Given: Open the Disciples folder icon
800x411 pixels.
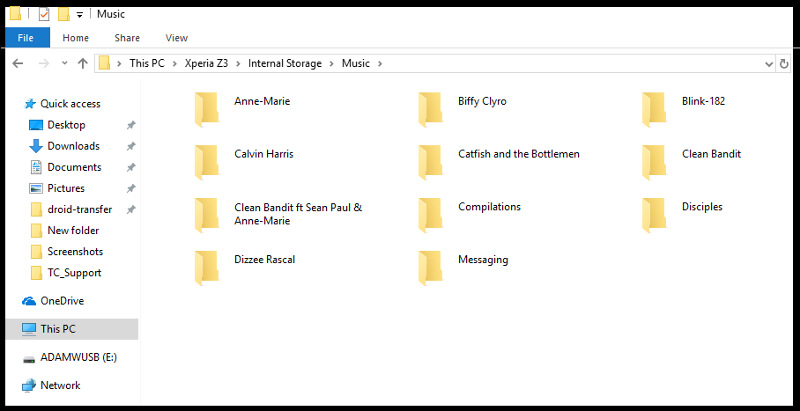Looking at the screenshot, I should 654,215.
